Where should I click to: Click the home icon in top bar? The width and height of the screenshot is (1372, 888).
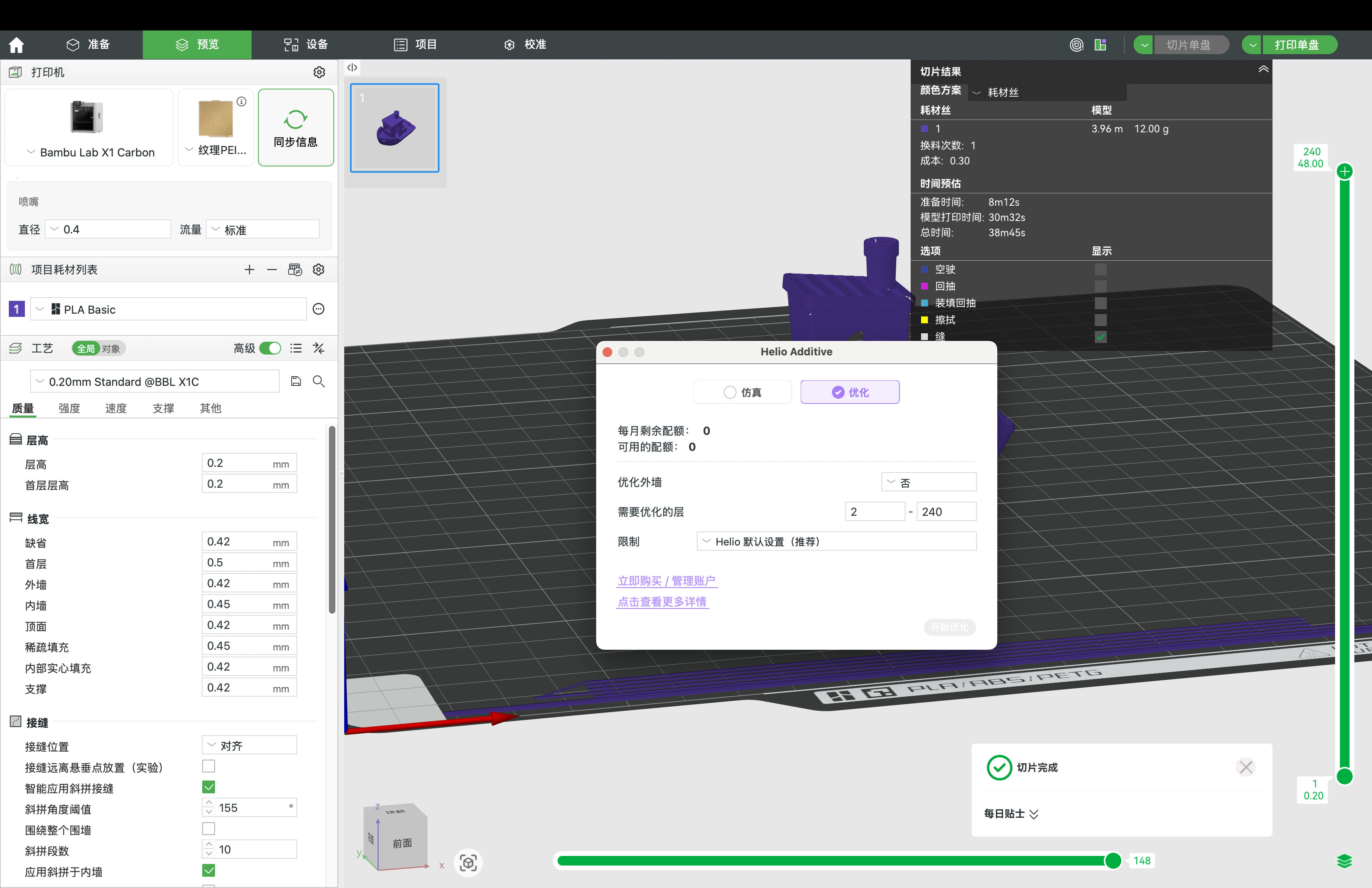pyautogui.click(x=16, y=45)
